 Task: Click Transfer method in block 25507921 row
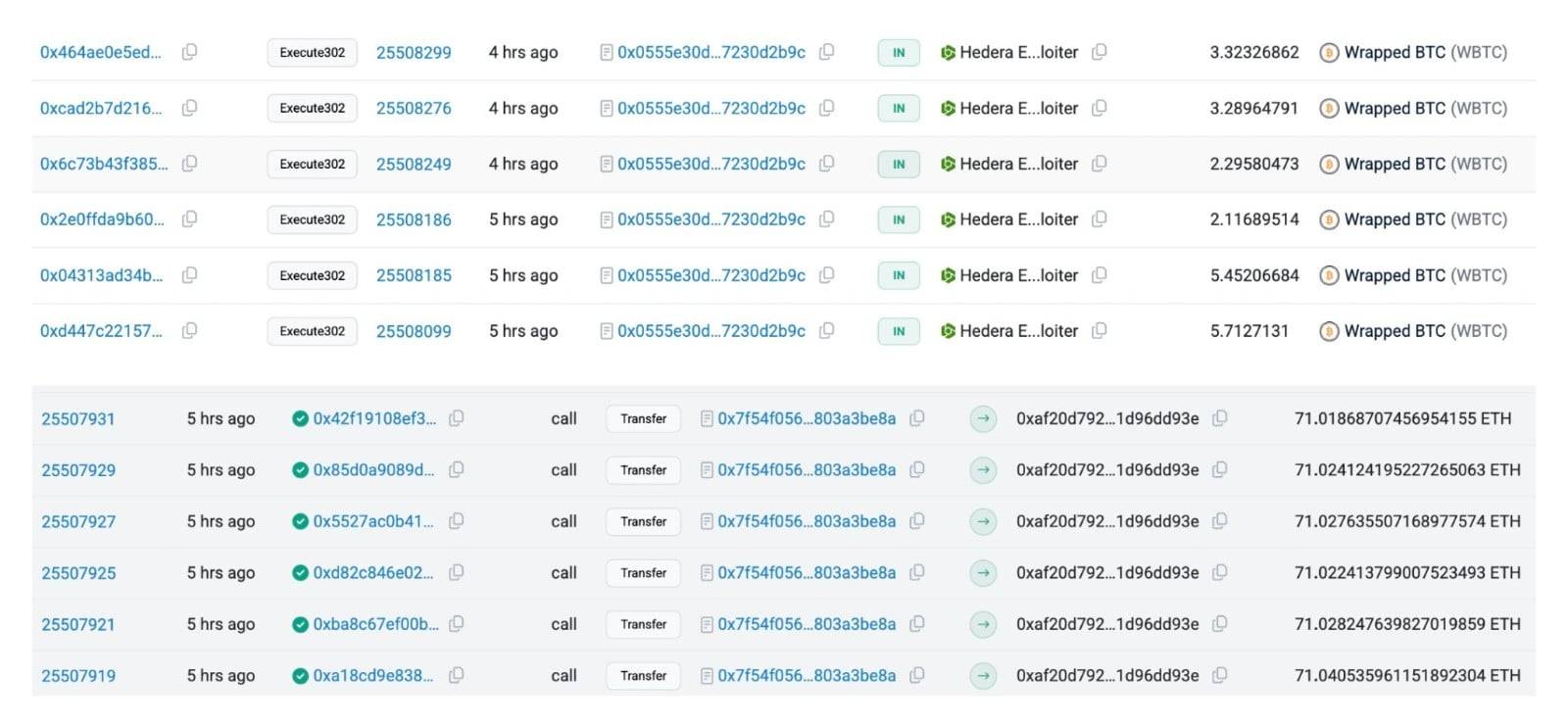pos(643,624)
